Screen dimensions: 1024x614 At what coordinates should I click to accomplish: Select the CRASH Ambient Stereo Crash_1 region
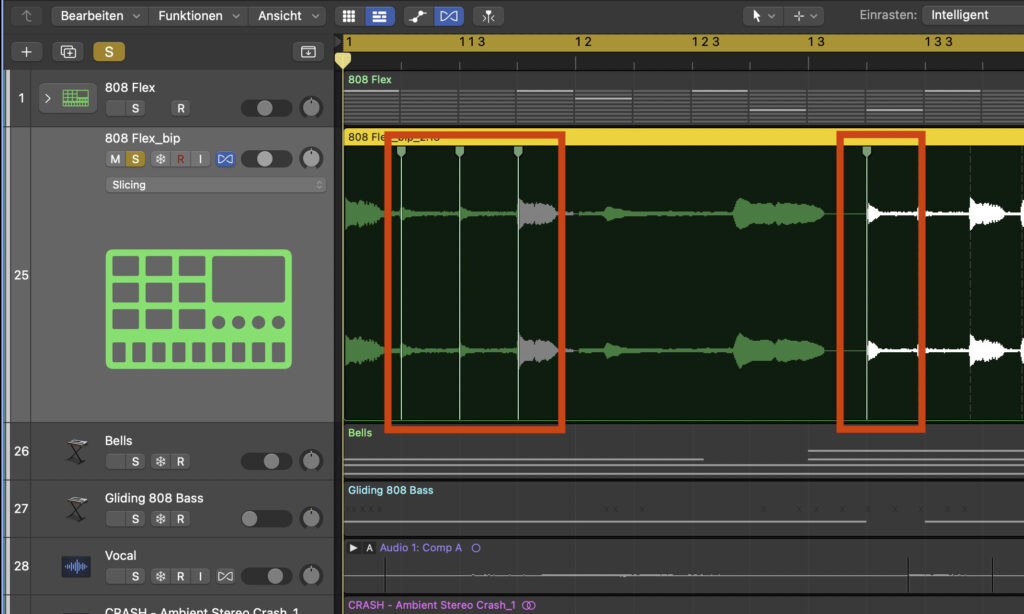tap(684, 606)
